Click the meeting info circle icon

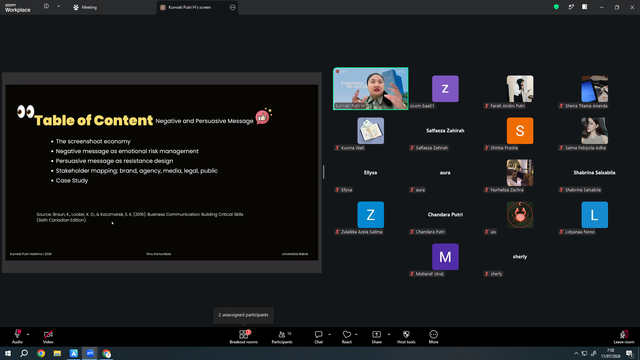point(46,7)
